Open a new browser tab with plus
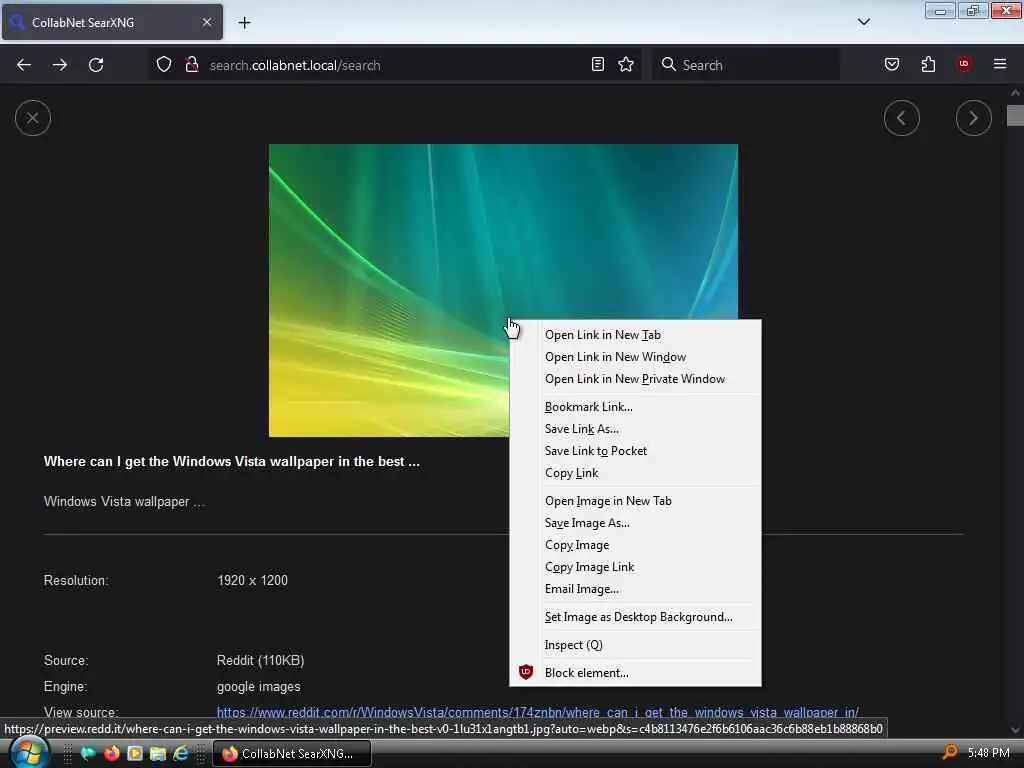Image resolution: width=1024 pixels, height=768 pixels. pos(244,23)
